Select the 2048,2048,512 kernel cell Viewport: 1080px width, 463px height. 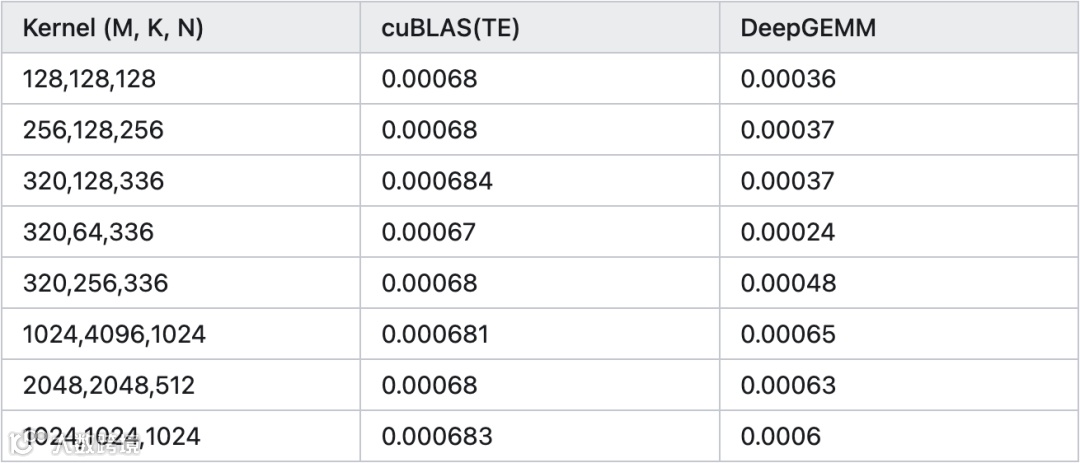click(x=109, y=385)
